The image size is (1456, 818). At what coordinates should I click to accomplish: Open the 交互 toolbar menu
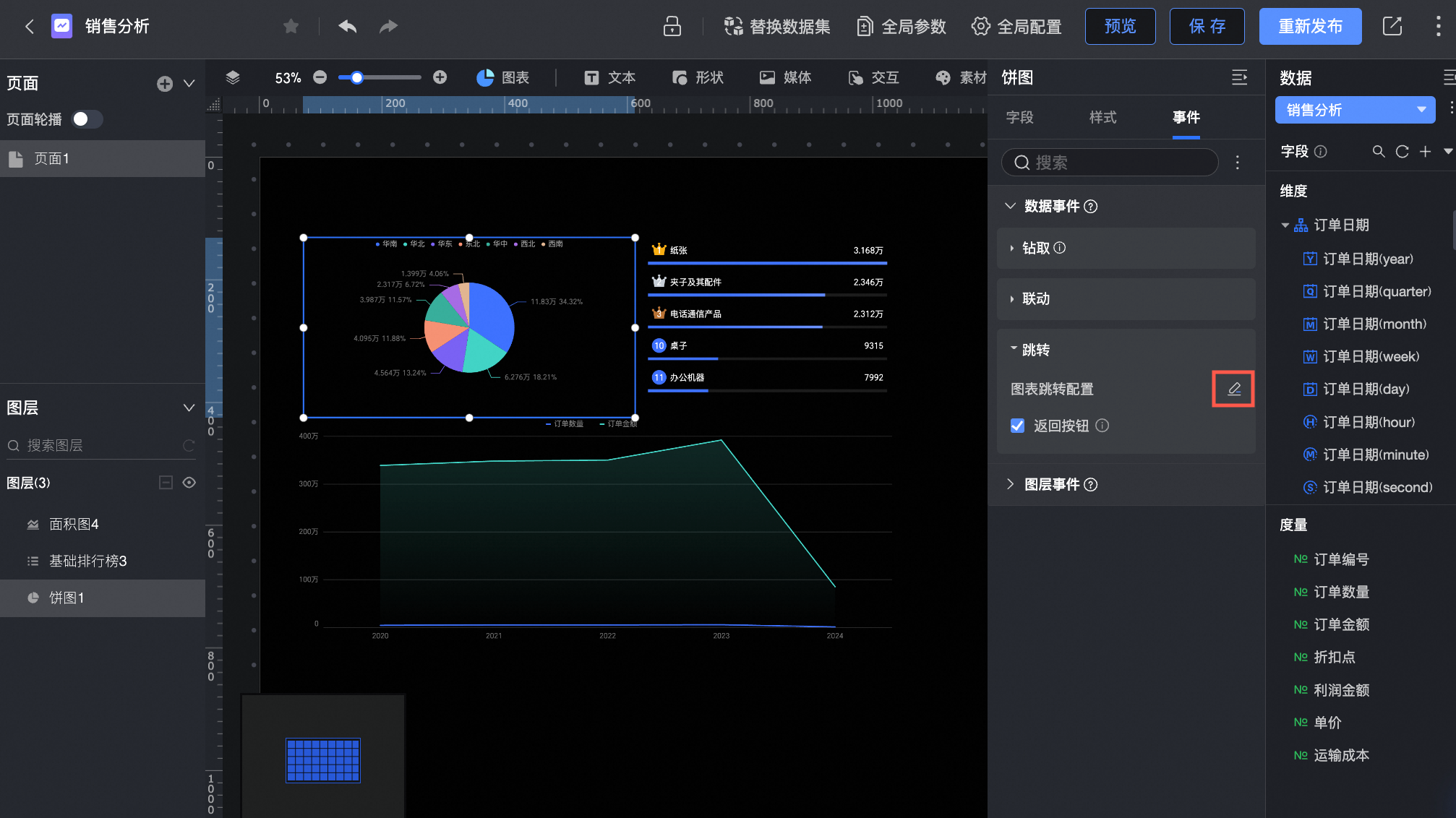873,77
